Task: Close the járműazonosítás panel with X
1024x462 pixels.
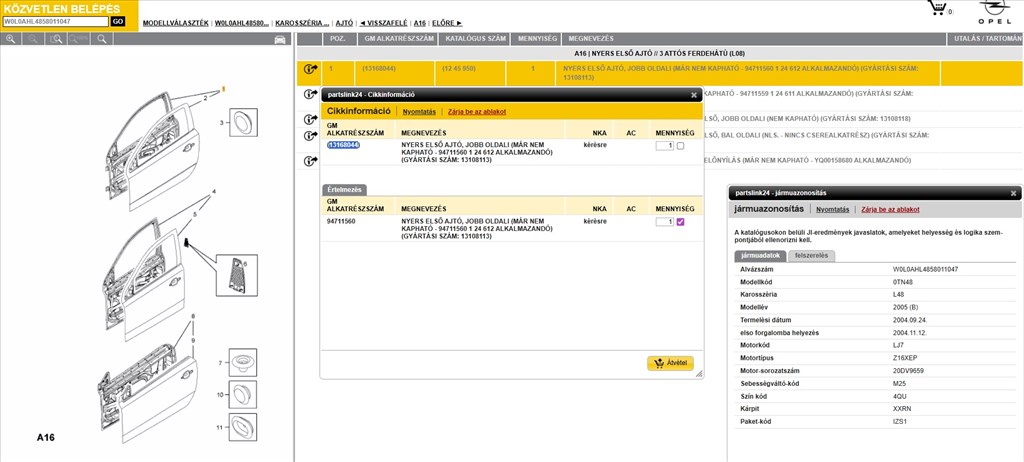Action: point(1014,193)
